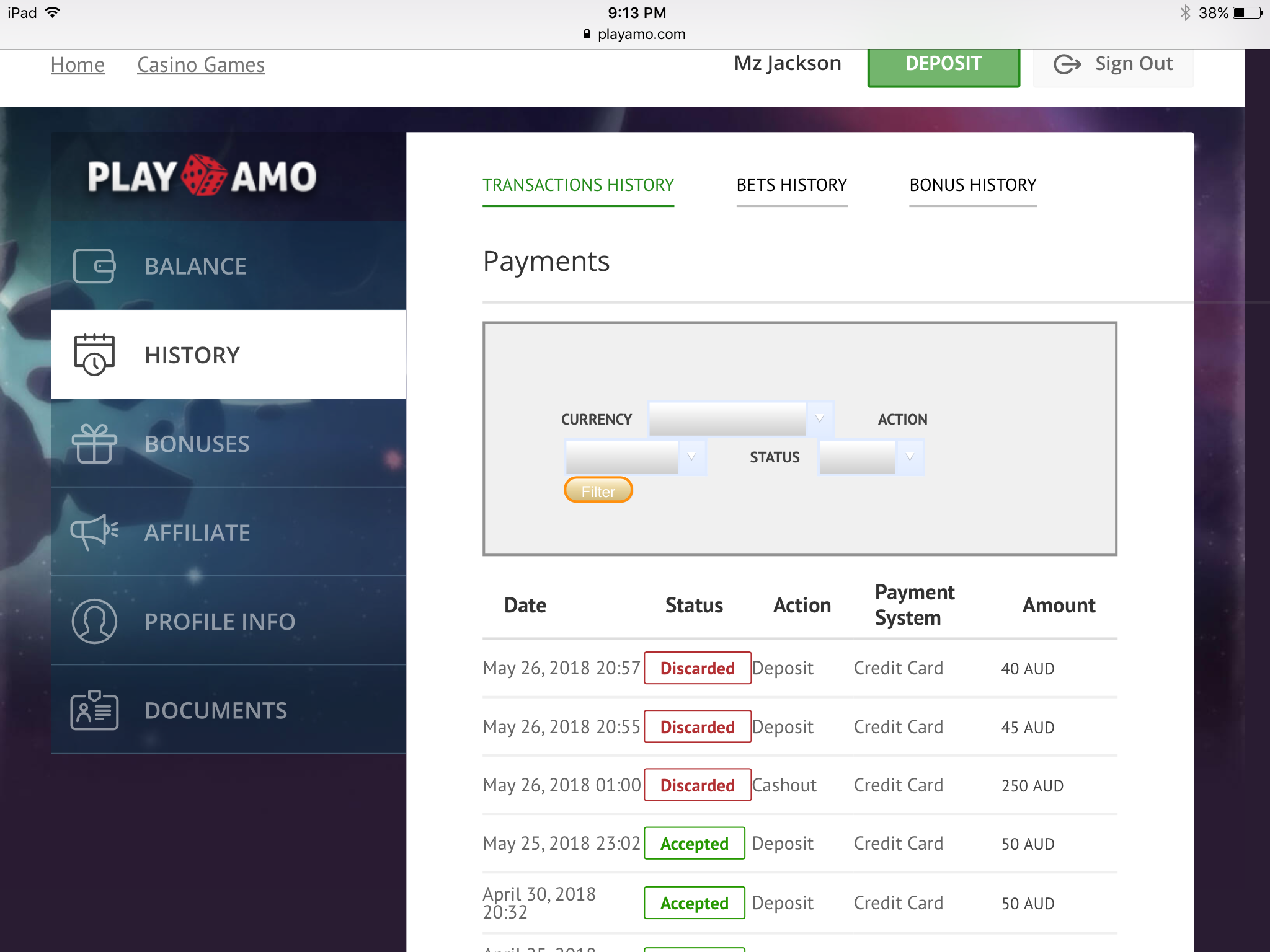Click the Amount column header

tap(1059, 605)
